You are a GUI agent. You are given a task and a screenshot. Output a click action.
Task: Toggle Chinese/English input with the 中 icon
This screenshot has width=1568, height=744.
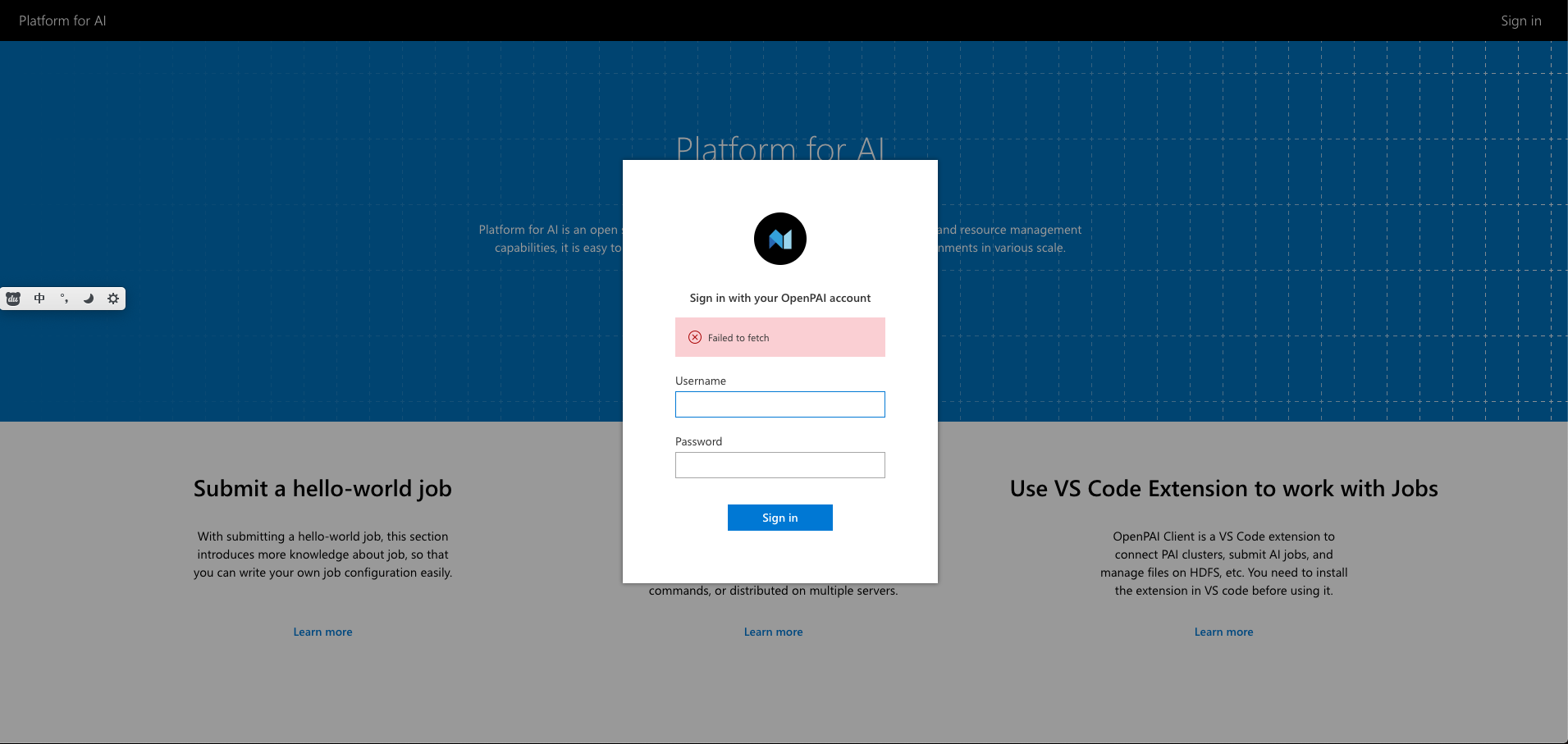pos(39,299)
